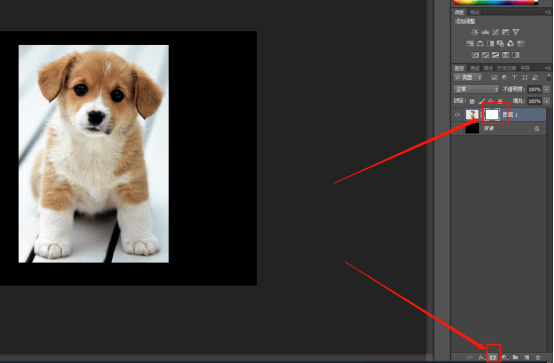This screenshot has width=554, height=363.
Task: Add a Levels adjustment icon
Action: coord(485,32)
